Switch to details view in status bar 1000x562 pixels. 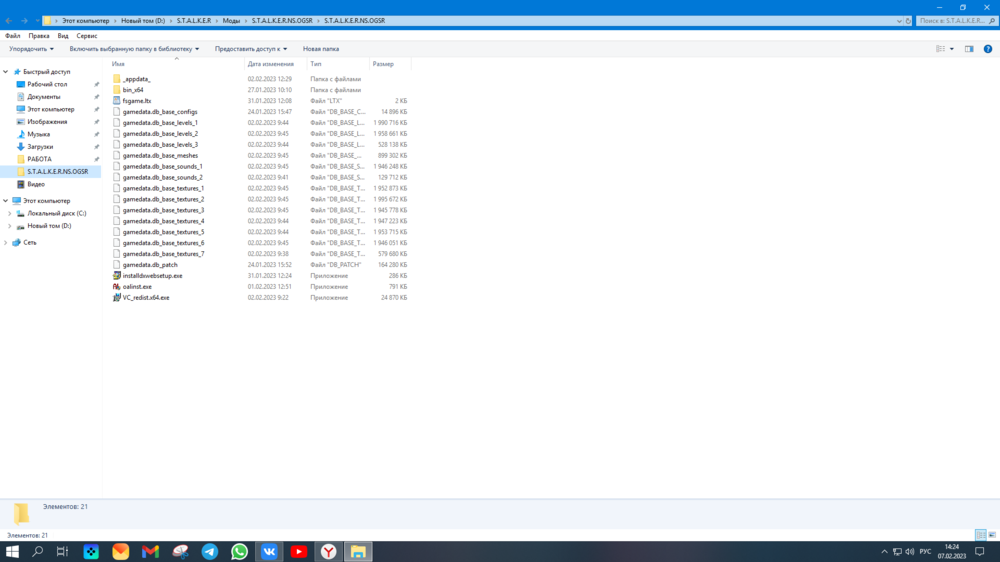click(980, 535)
